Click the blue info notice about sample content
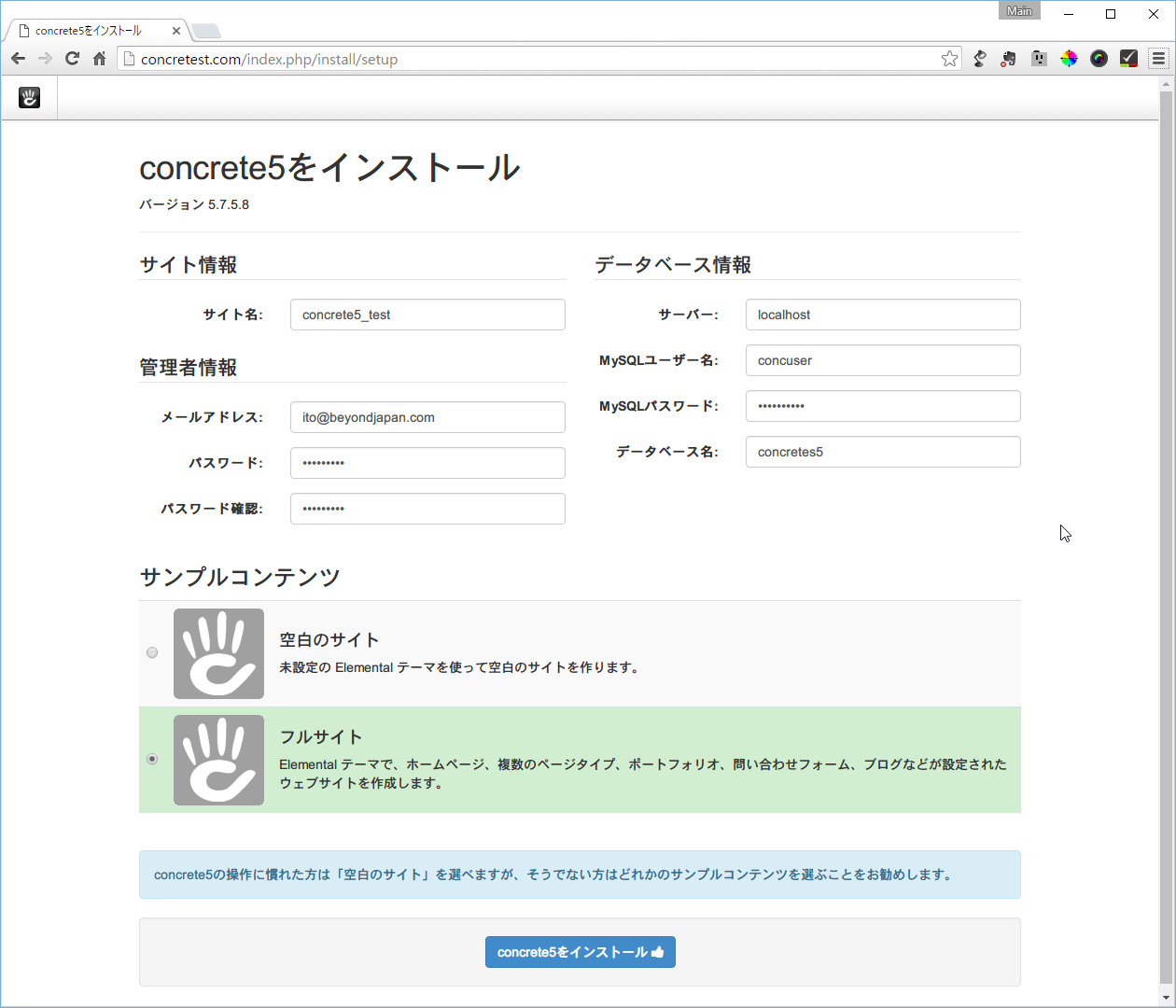 (x=580, y=875)
